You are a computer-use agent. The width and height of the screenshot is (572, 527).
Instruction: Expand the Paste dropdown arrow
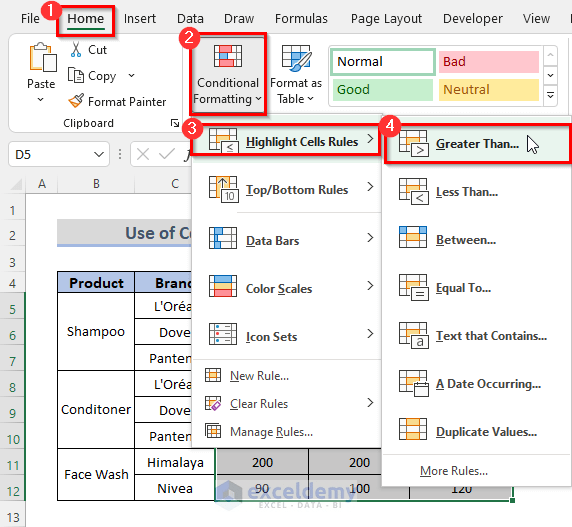coord(40,99)
